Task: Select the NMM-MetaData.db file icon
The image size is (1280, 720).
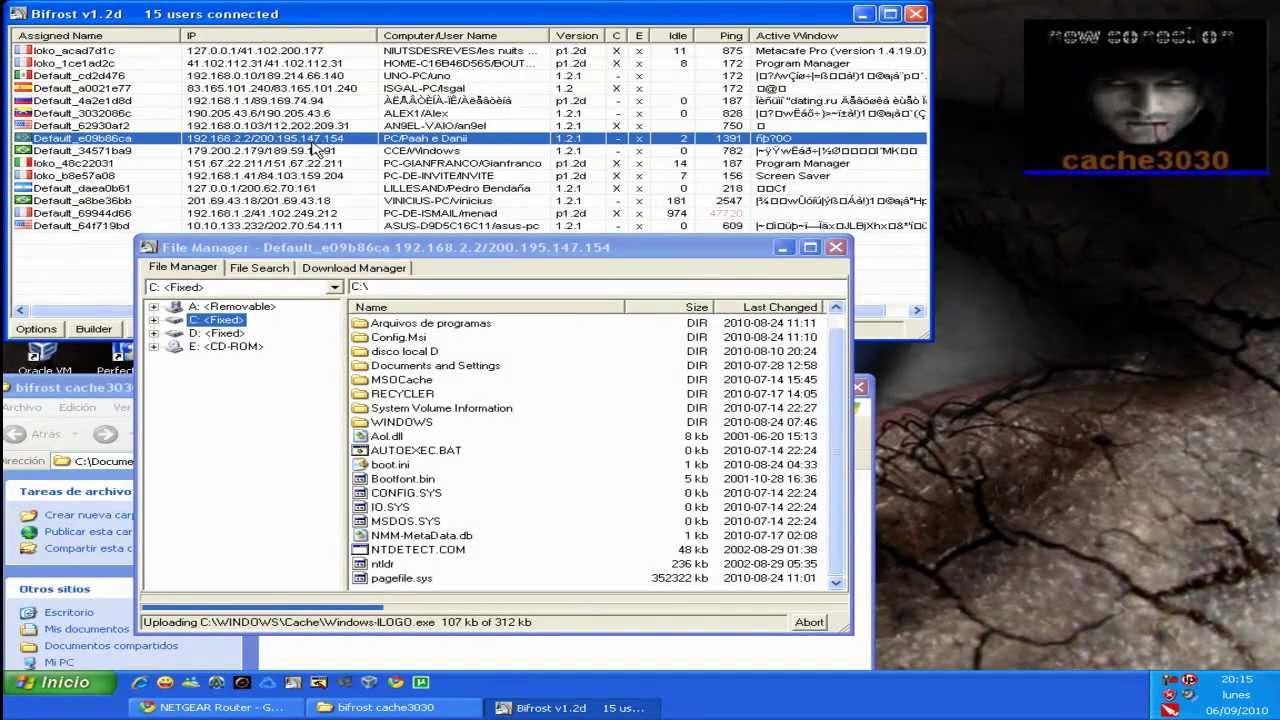Action: pyautogui.click(x=360, y=535)
